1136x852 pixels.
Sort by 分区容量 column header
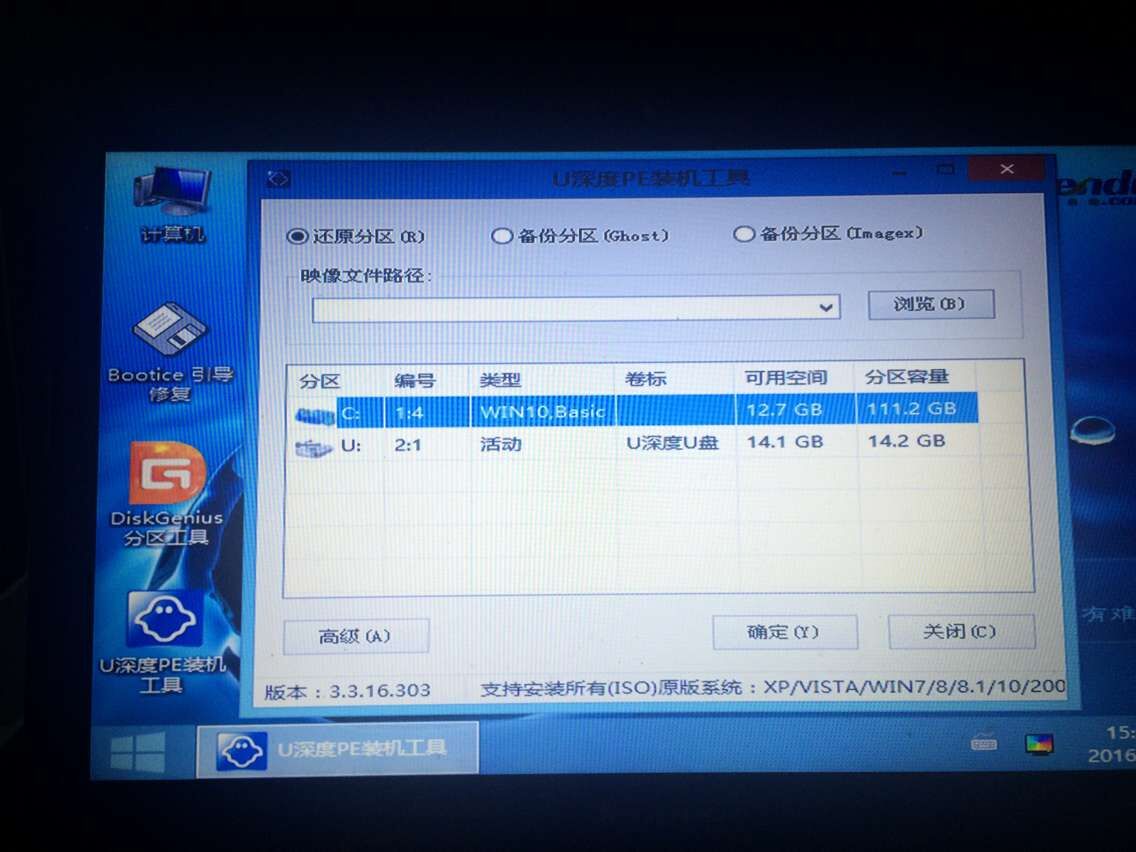pos(906,377)
